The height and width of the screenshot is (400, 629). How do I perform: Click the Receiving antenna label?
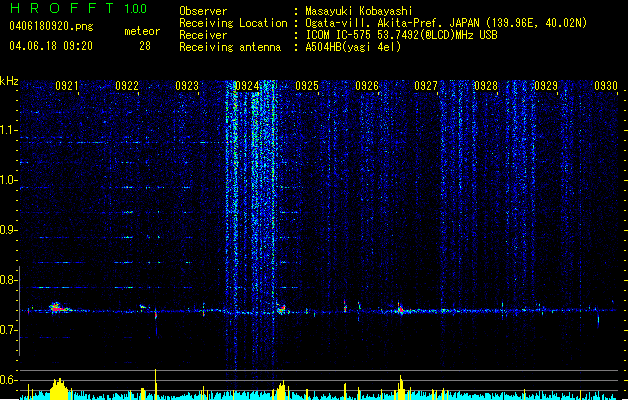pos(230,47)
